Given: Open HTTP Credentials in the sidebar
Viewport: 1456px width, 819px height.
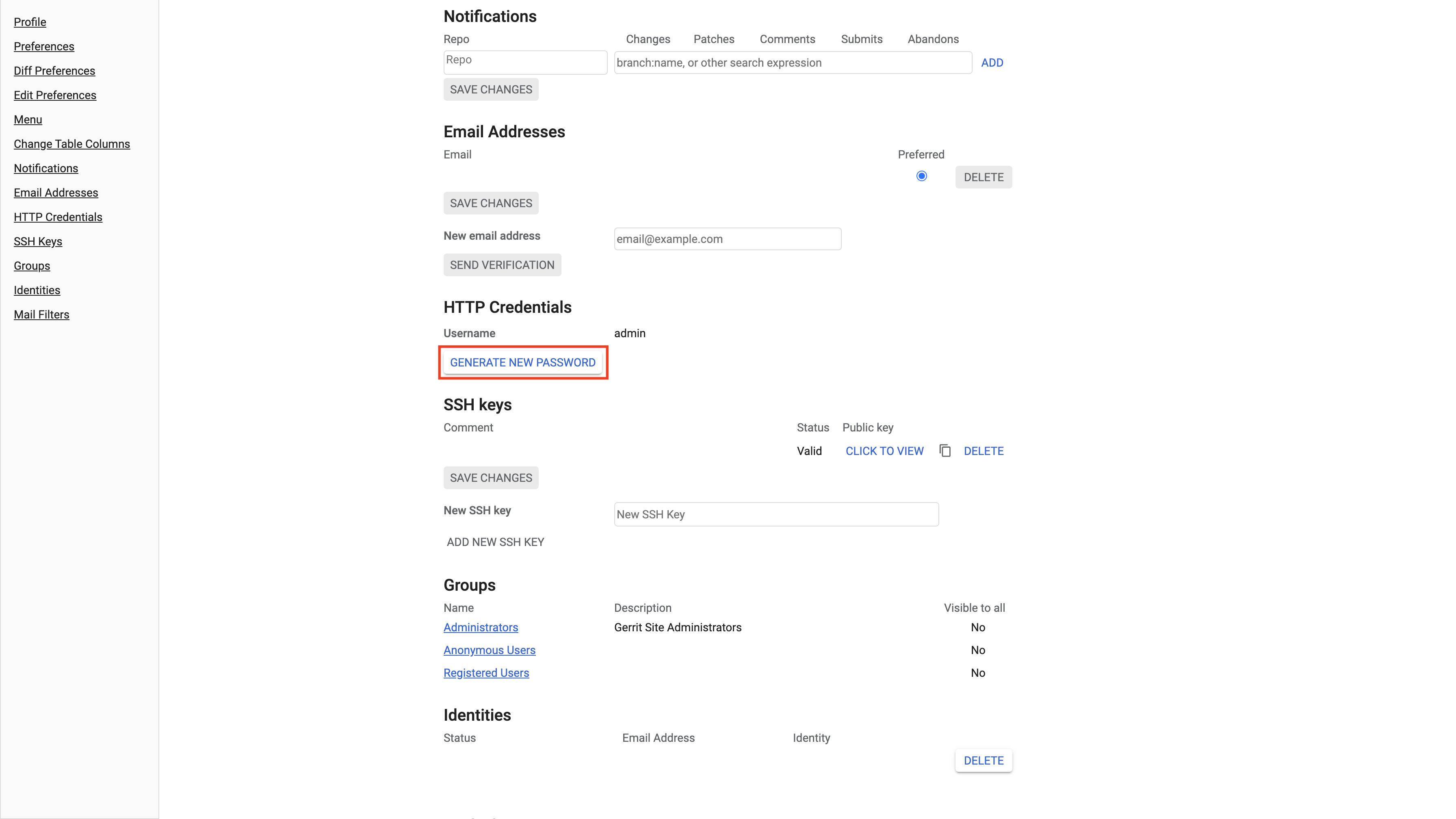Looking at the screenshot, I should [58, 217].
